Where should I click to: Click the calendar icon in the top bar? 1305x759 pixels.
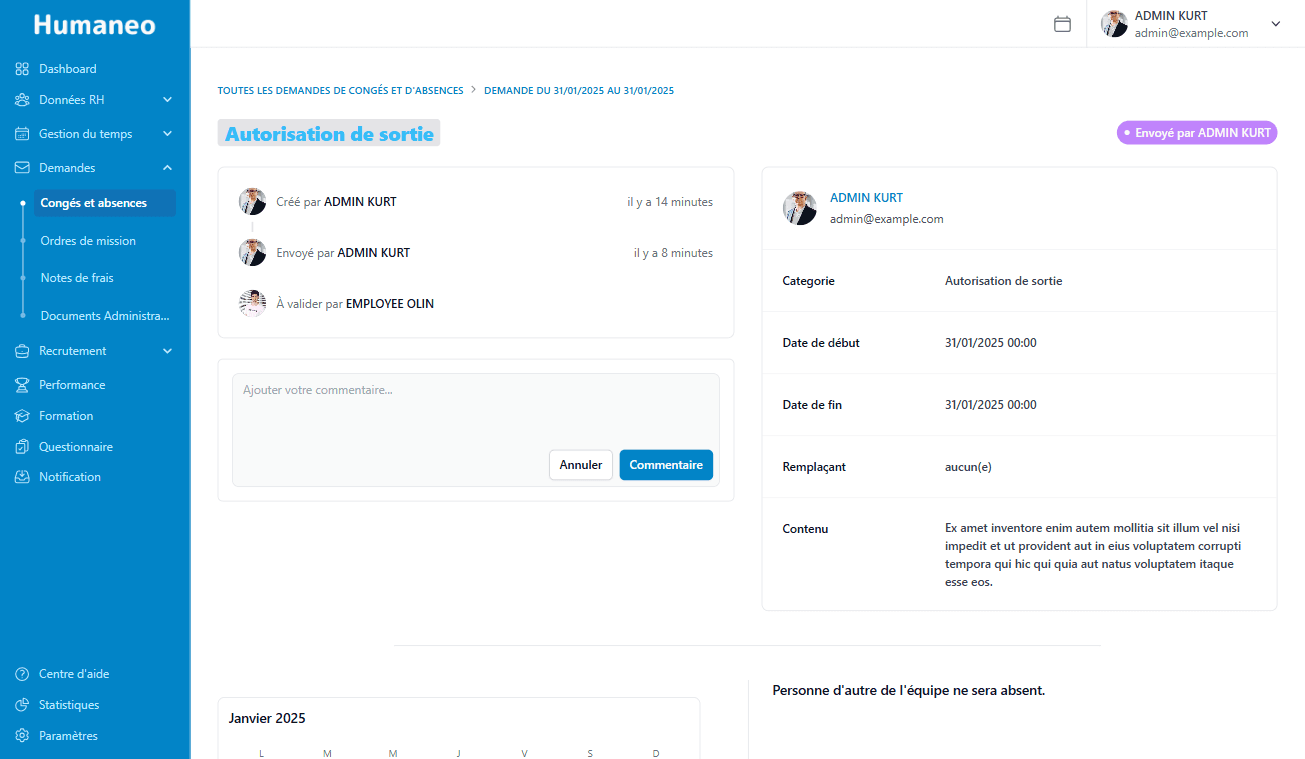[x=1062, y=23]
